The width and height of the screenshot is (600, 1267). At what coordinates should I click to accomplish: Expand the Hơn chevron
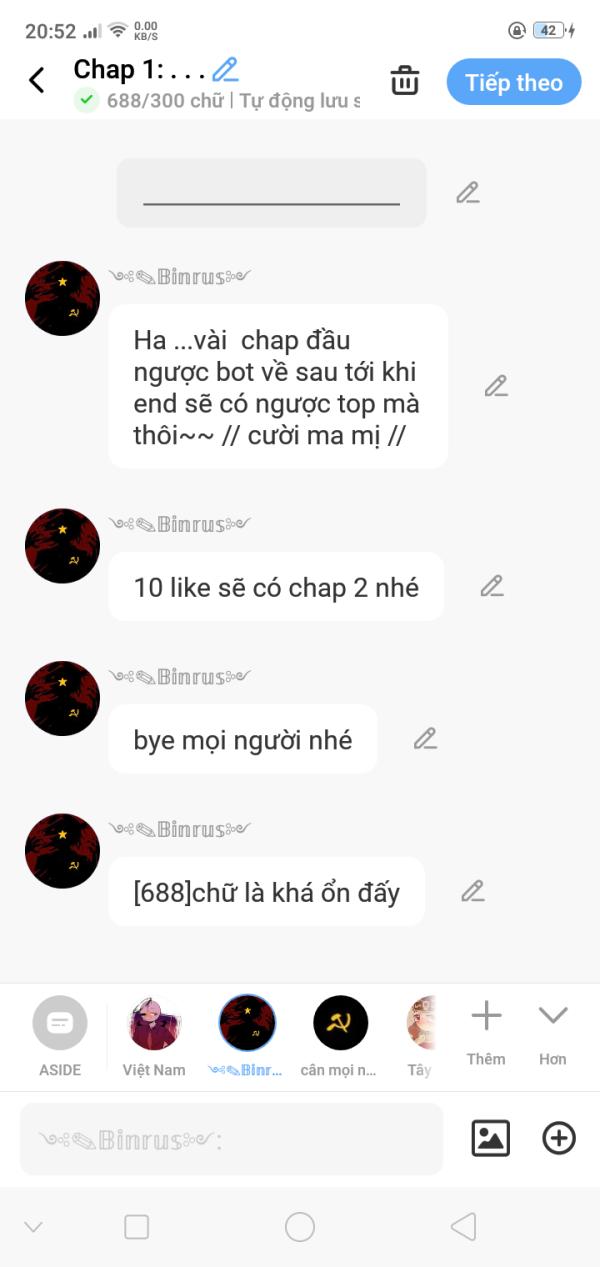[553, 1034]
